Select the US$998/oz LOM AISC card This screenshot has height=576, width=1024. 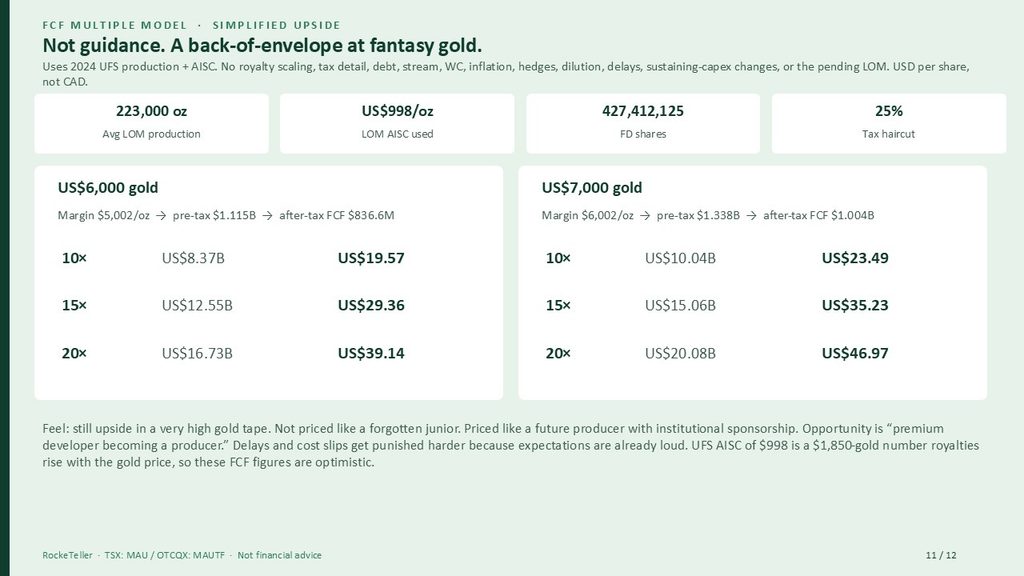click(x=397, y=123)
